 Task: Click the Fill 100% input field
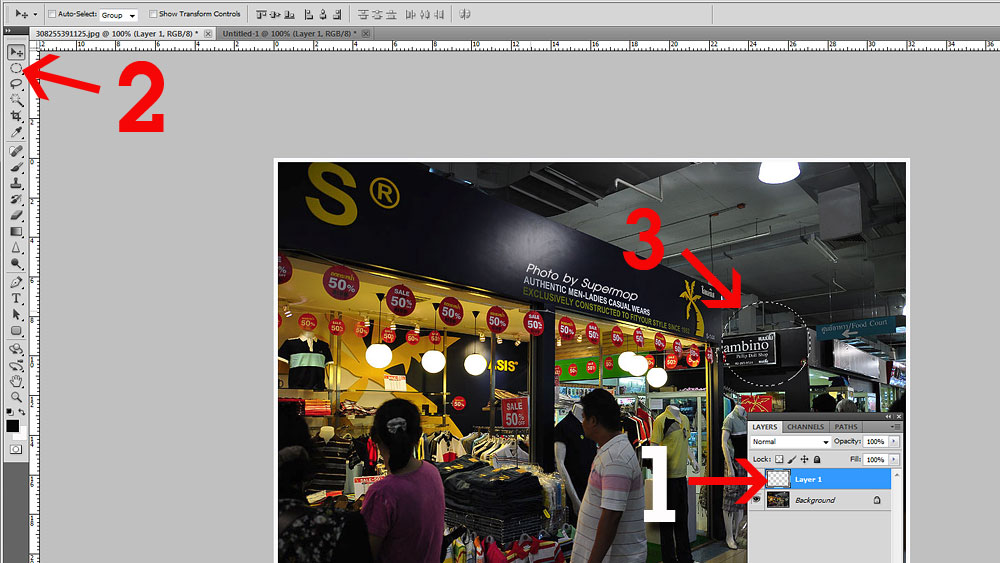[x=876, y=460]
